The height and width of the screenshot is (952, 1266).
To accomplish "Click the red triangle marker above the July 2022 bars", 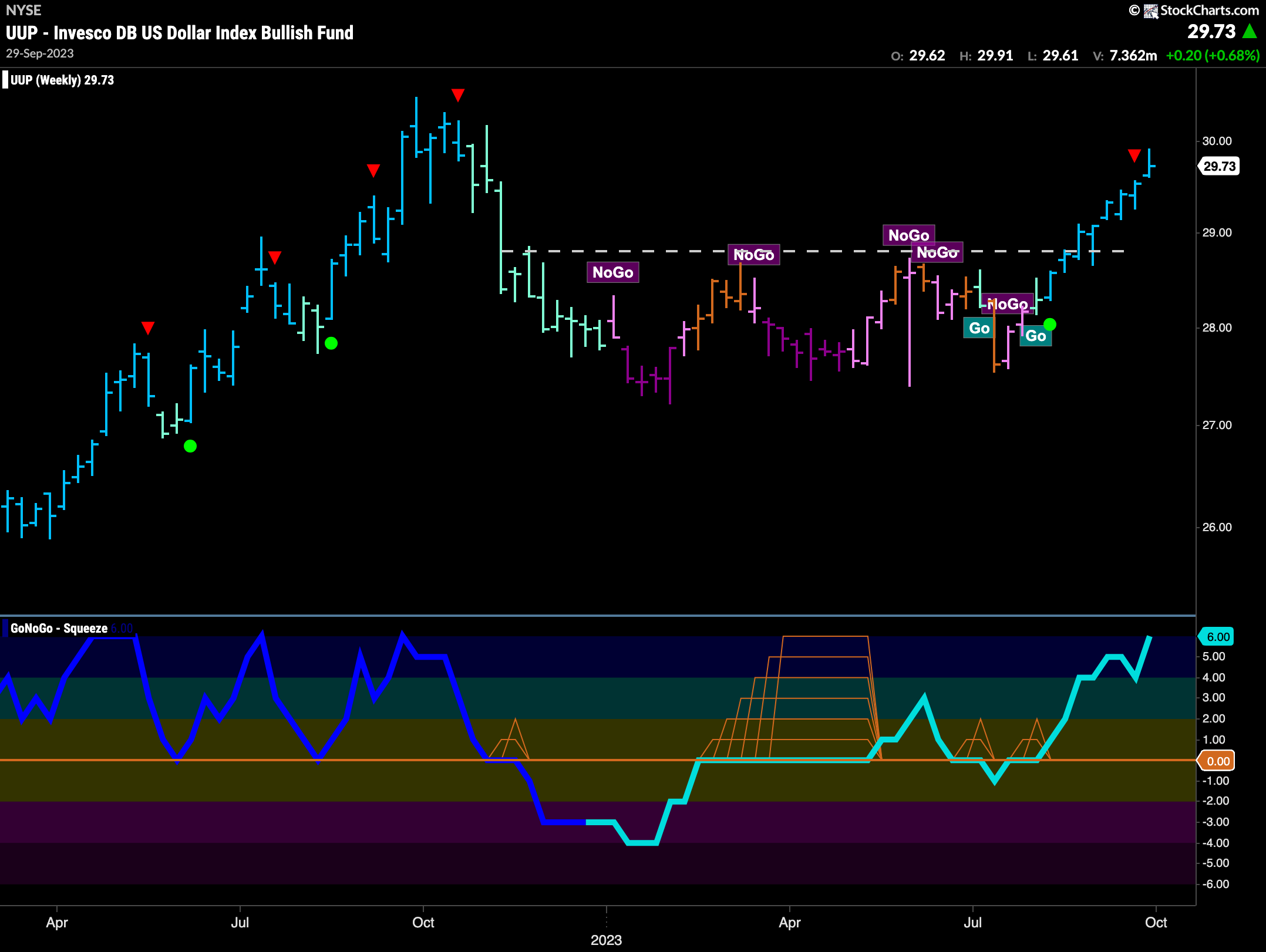I will coord(275,257).
